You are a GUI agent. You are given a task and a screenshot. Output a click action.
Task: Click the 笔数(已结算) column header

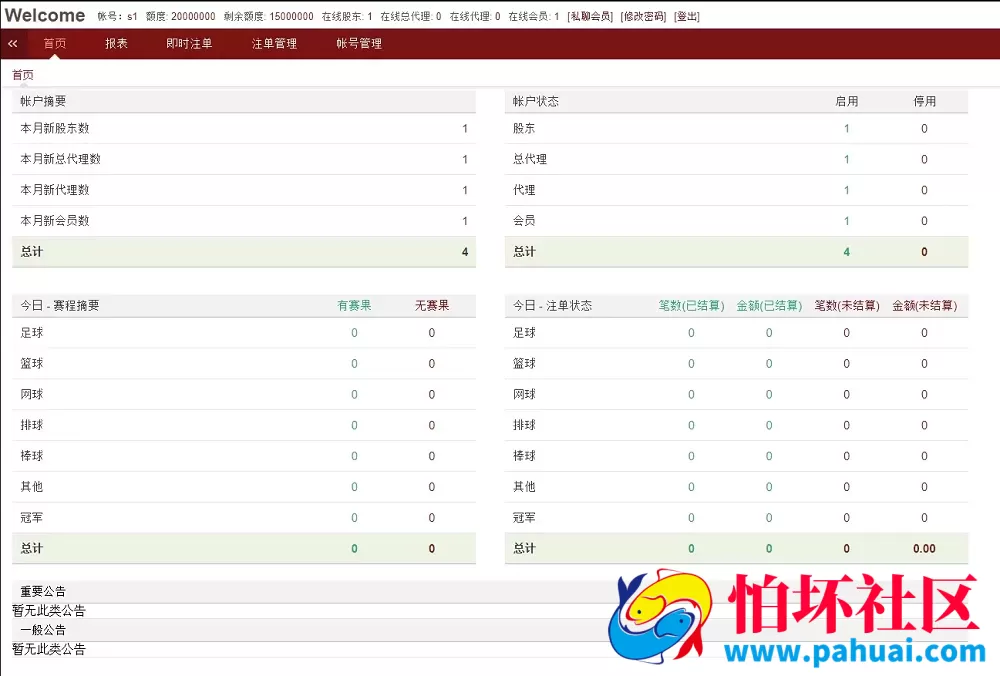coord(691,305)
